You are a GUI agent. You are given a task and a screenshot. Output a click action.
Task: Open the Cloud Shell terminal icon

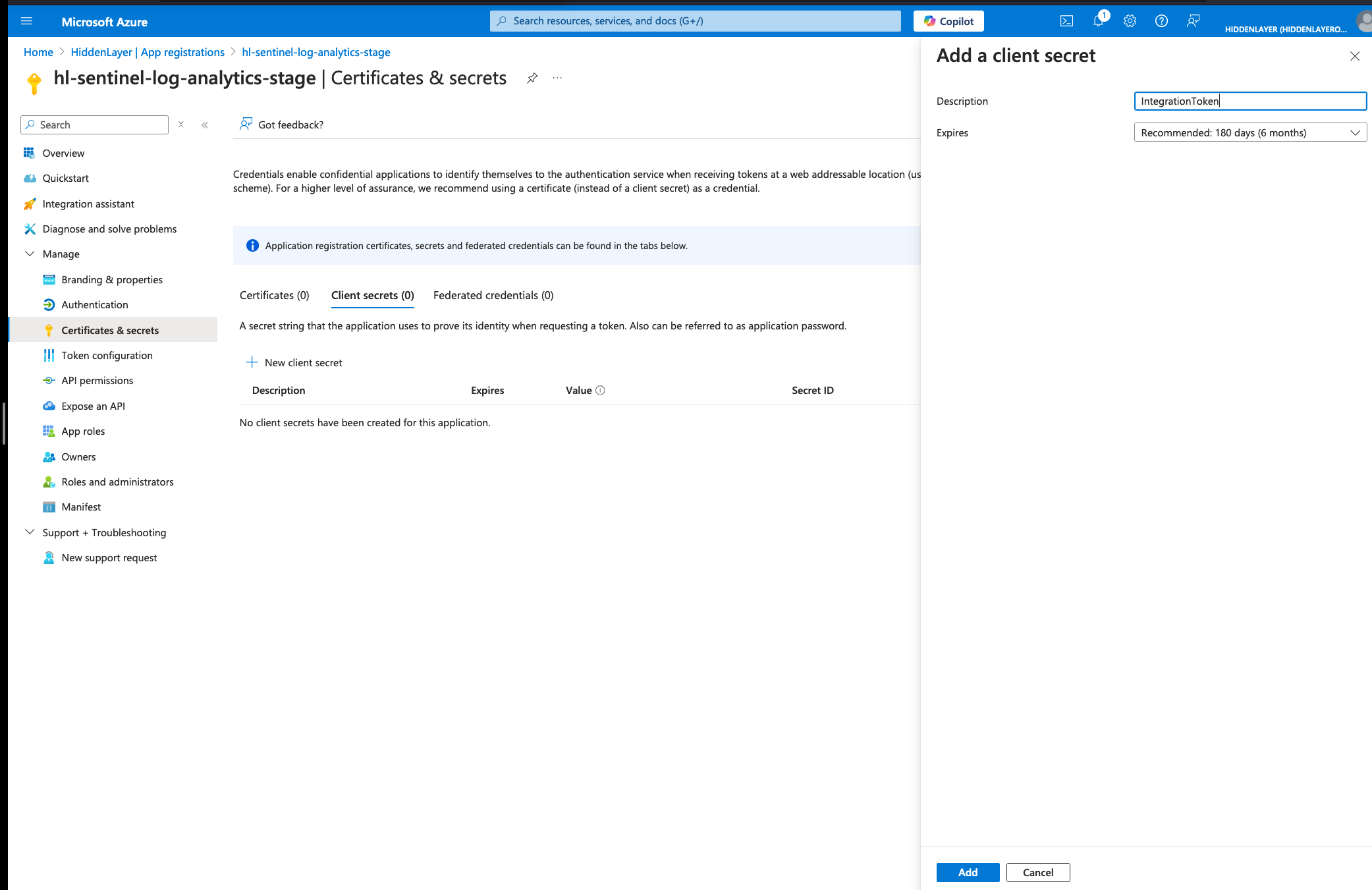coord(1066,21)
